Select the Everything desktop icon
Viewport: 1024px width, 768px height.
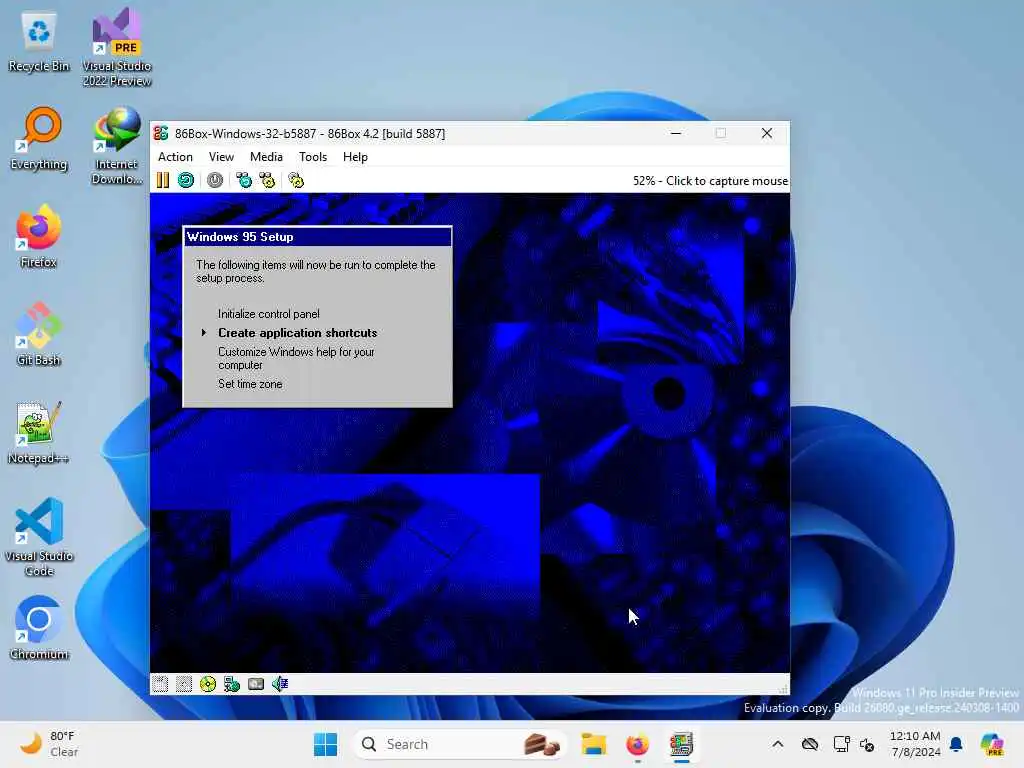(39, 138)
